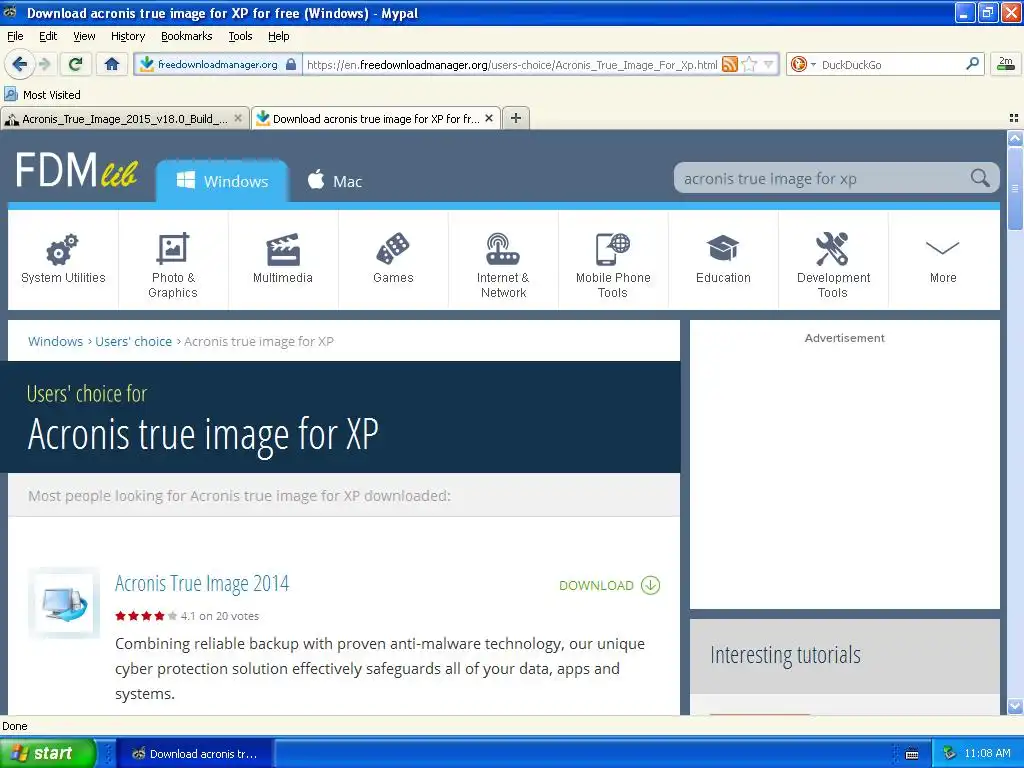Open the Photo & Graphics category
This screenshot has width=1024, height=768.
tap(173, 259)
